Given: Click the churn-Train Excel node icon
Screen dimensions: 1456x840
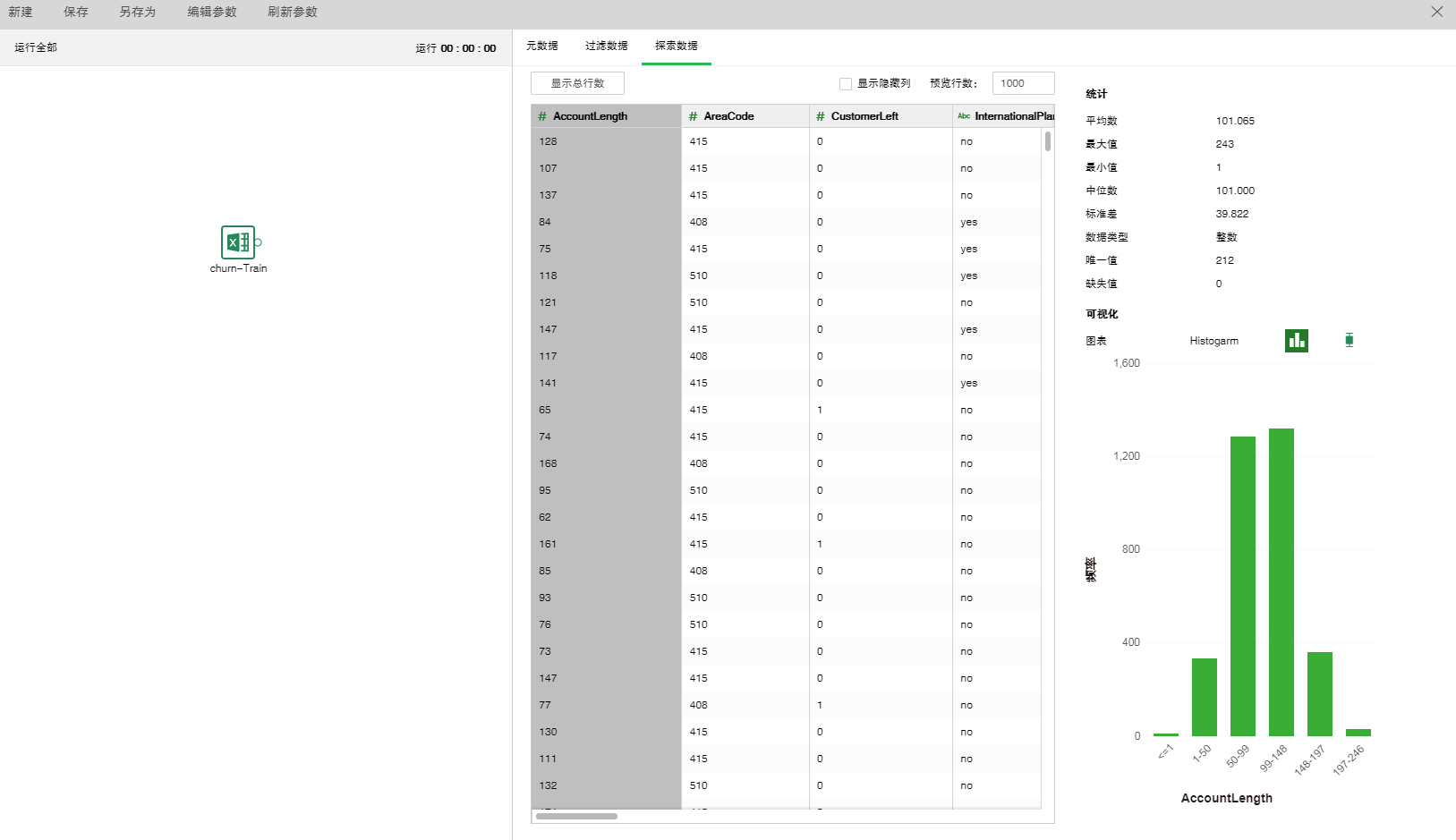Looking at the screenshot, I should tap(237, 242).
